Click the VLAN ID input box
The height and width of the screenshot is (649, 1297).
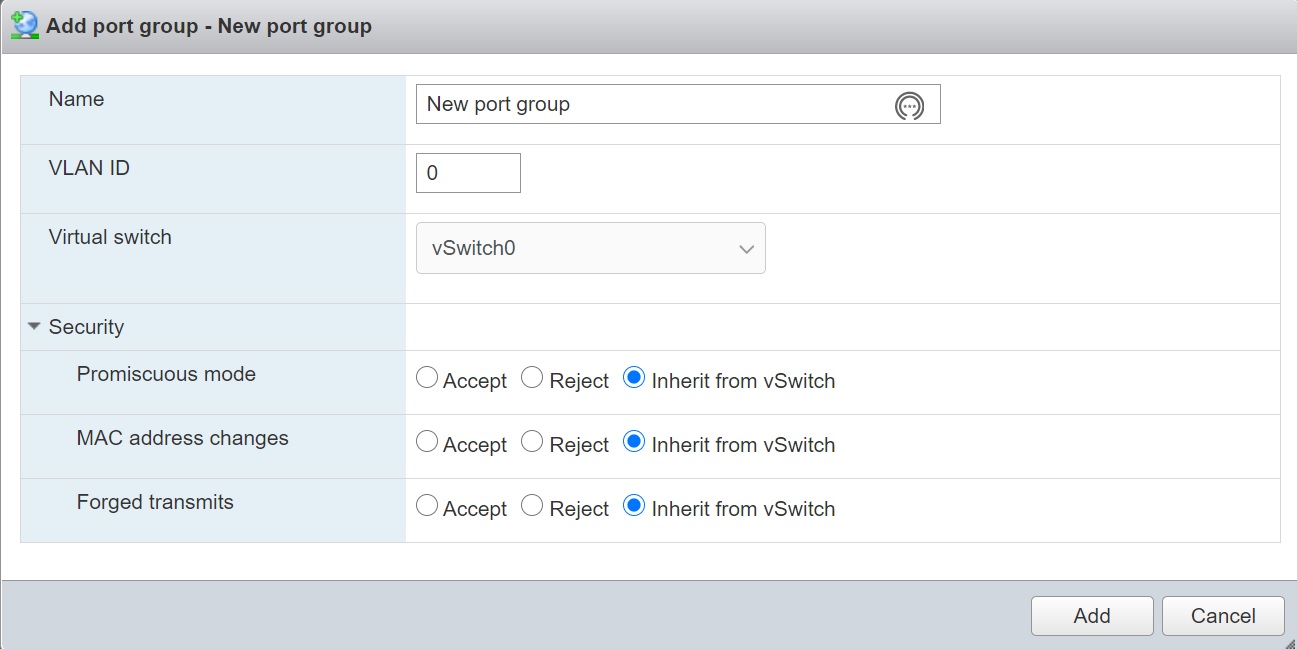pos(468,173)
